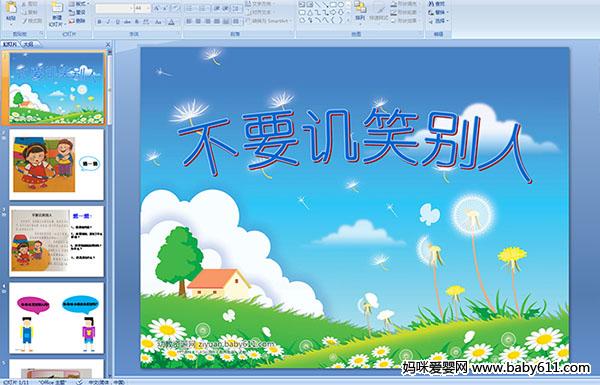Open the font size dropdown
The width and height of the screenshot is (600, 385).
[x=148, y=8]
